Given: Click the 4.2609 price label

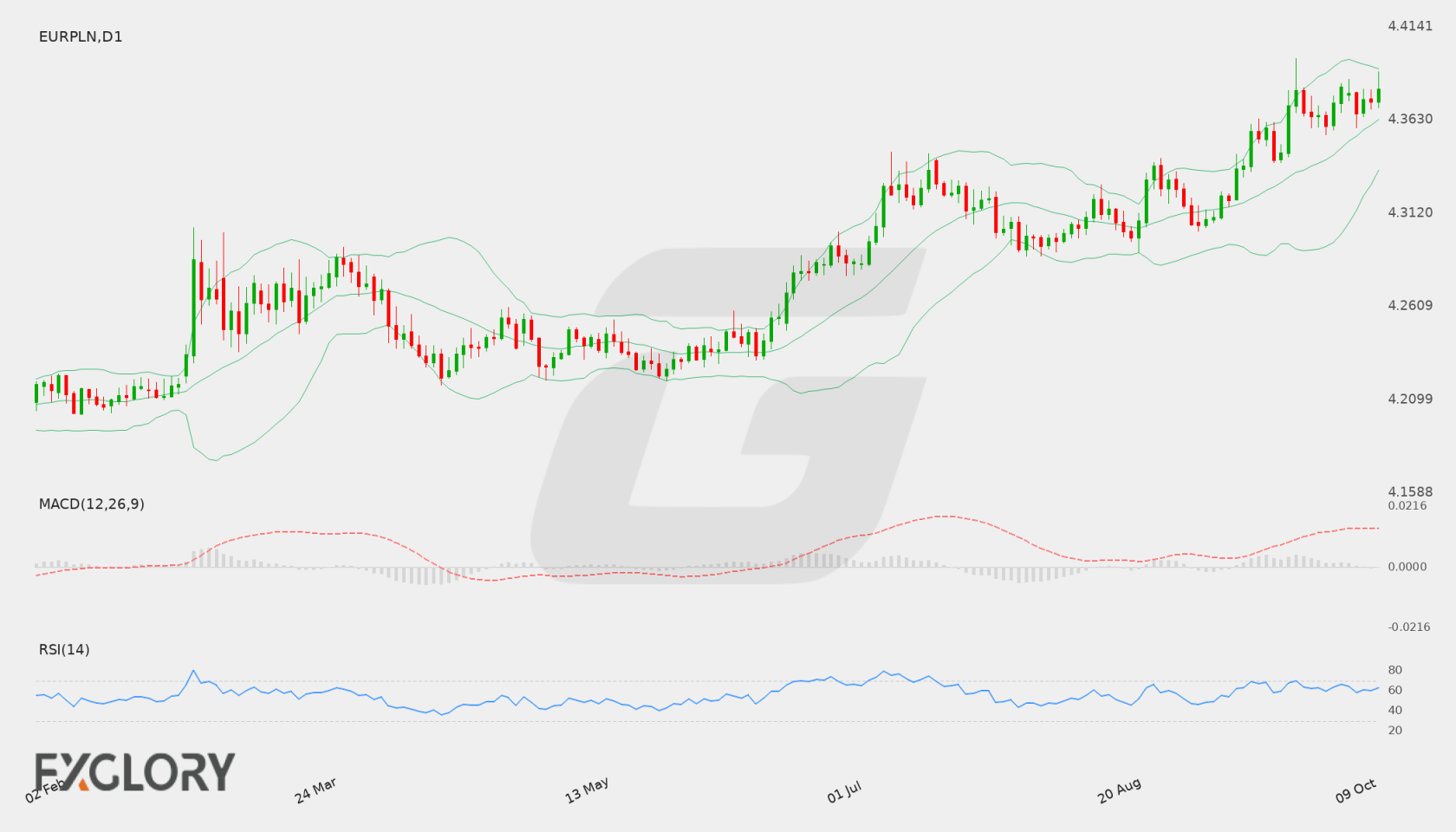Looking at the screenshot, I should [x=1410, y=305].
